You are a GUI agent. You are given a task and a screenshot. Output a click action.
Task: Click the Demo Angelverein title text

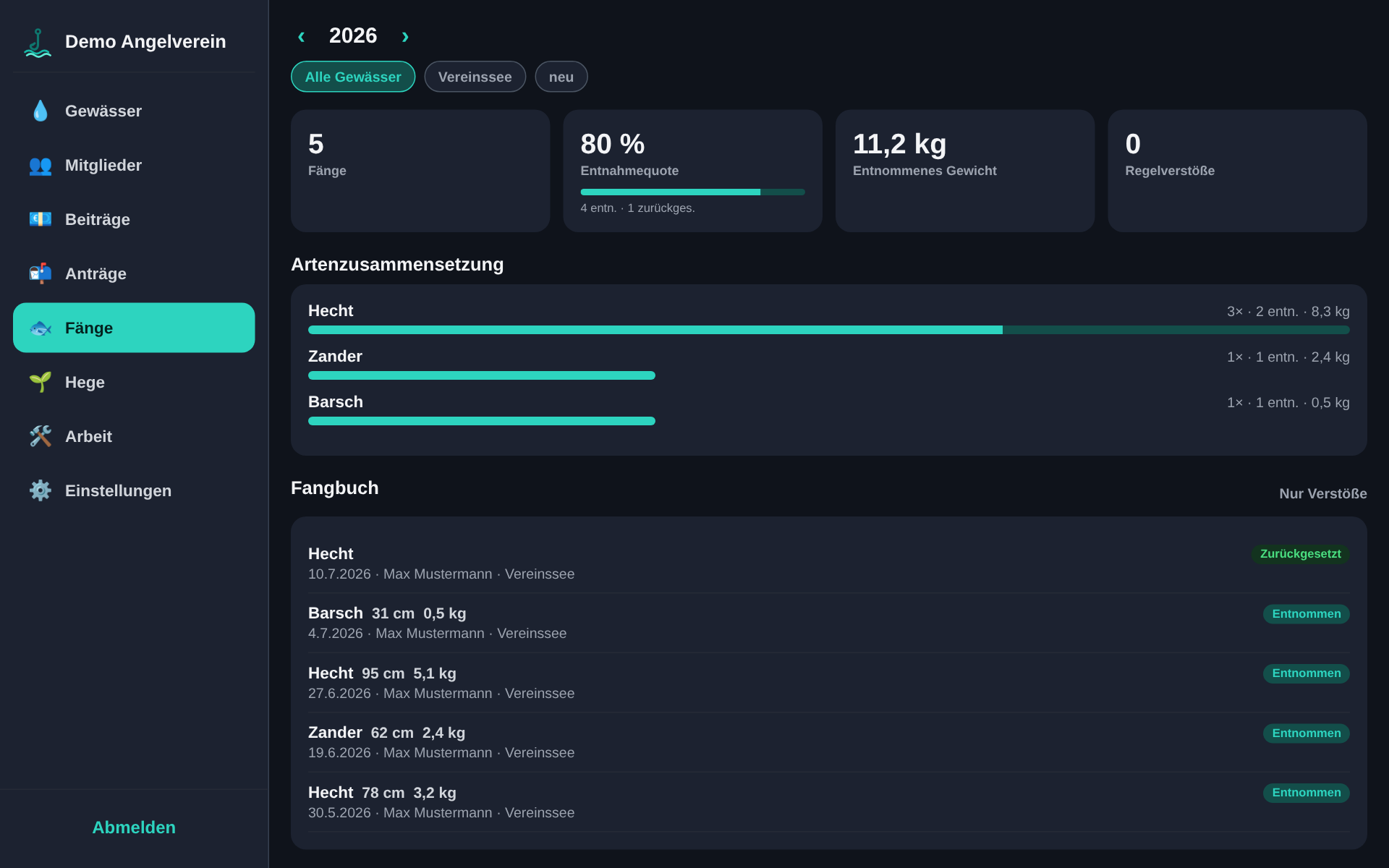pos(145,41)
